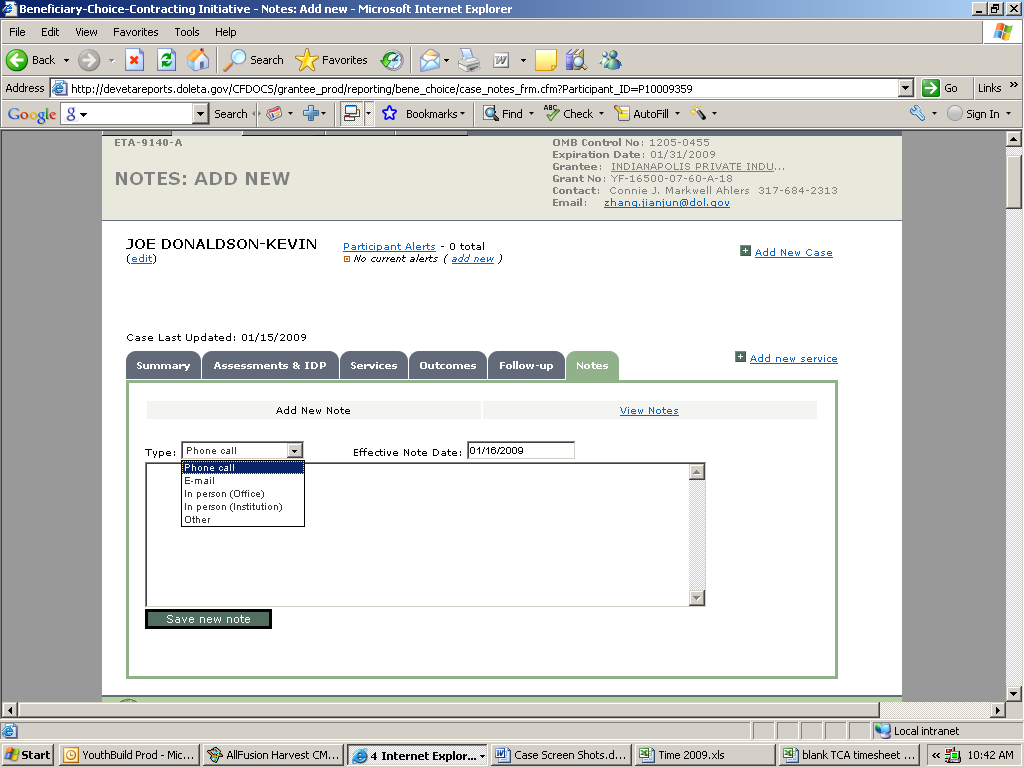Click Google toolbar spell Check icon
Screen dimensions: 1024x768
[552, 114]
